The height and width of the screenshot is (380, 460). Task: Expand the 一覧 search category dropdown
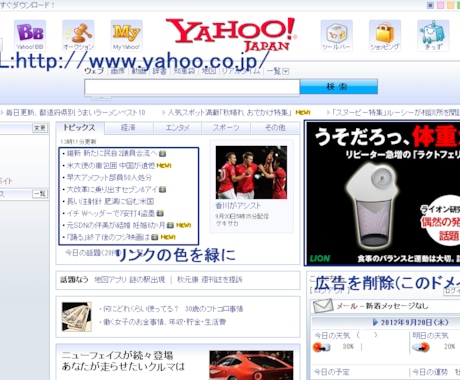(286, 71)
